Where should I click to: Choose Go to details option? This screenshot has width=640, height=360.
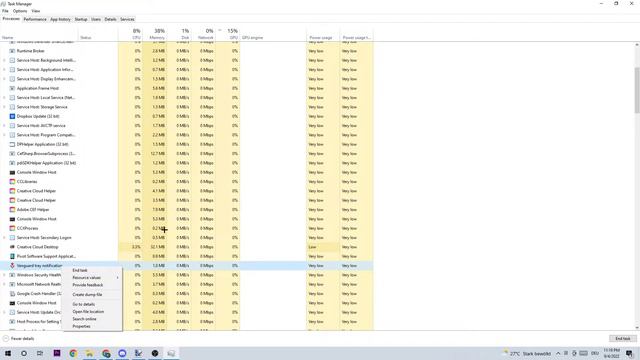pyautogui.click(x=92, y=304)
